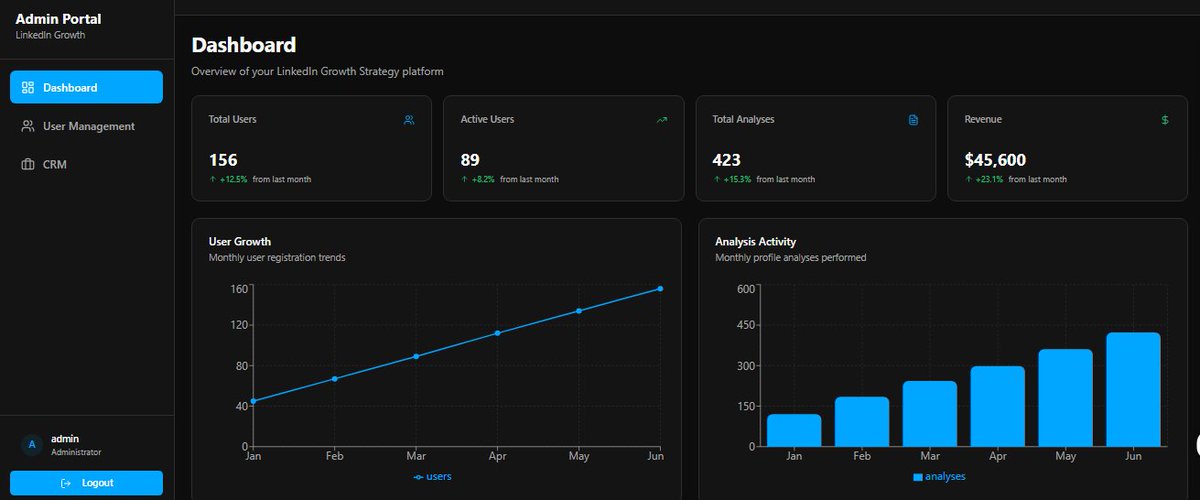
Task: Click the Total Analyses value 423
Action: 727,160
